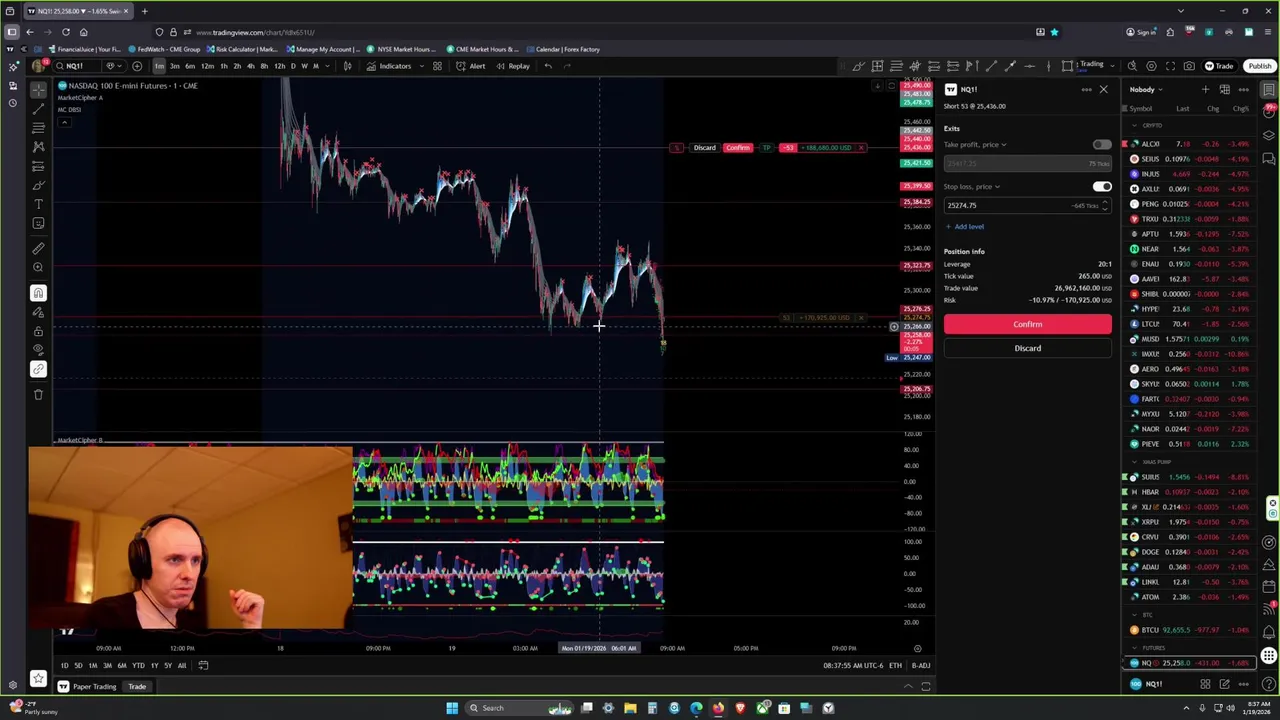The height and width of the screenshot is (720, 1280).
Task: Switch to the D daily timeframe
Action: point(293,66)
